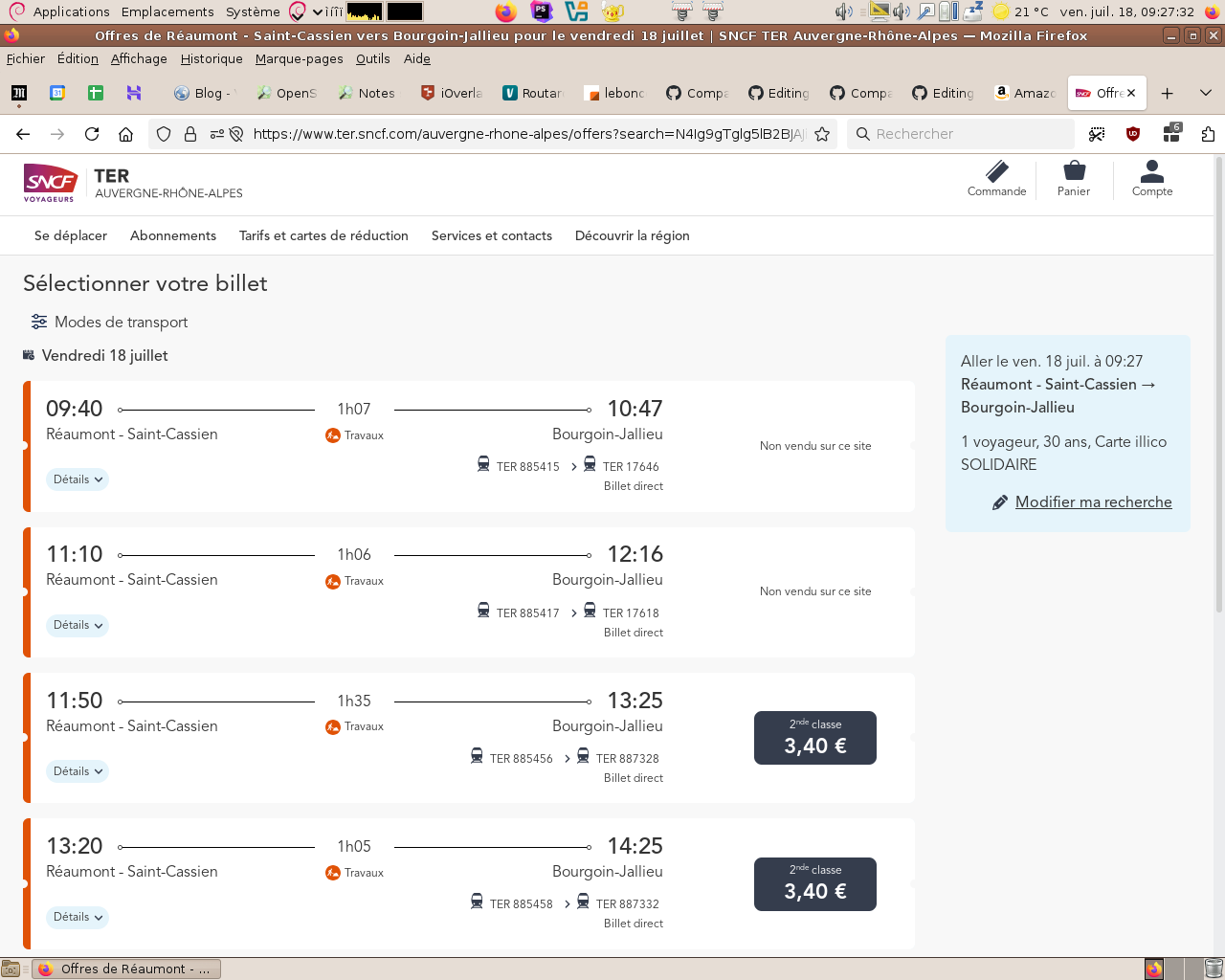Open the Historique menu
This screenshot has width=1225, height=980.
(212, 58)
